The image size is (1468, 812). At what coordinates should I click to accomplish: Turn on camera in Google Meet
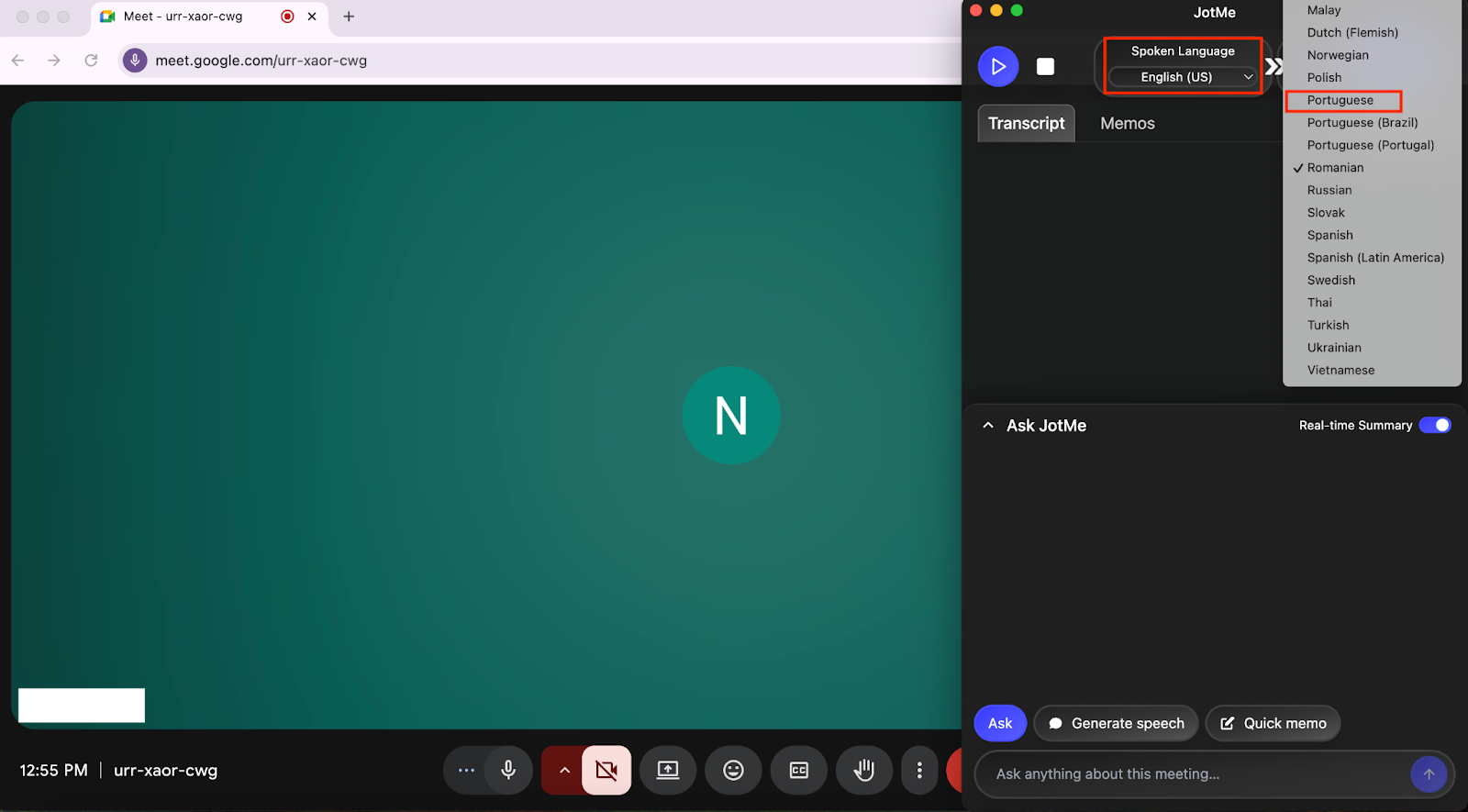point(606,770)
